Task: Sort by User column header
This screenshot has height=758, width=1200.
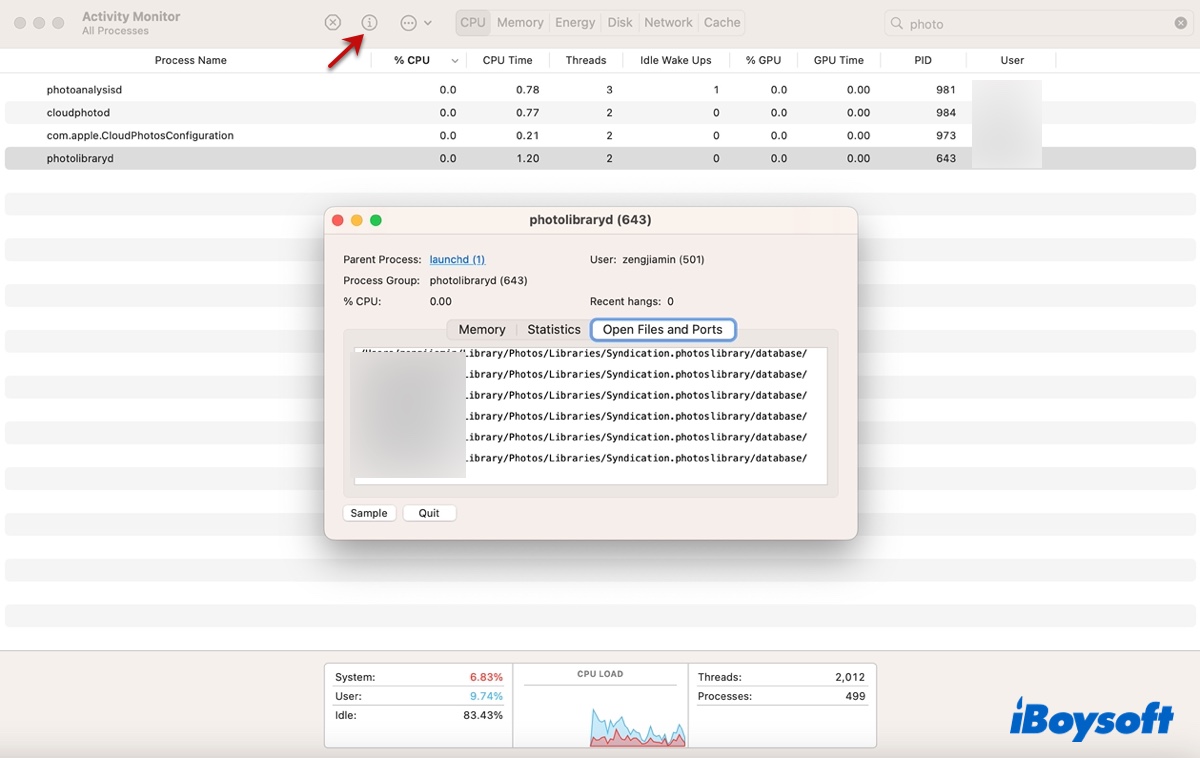Action: click(x=1012, y=60)
